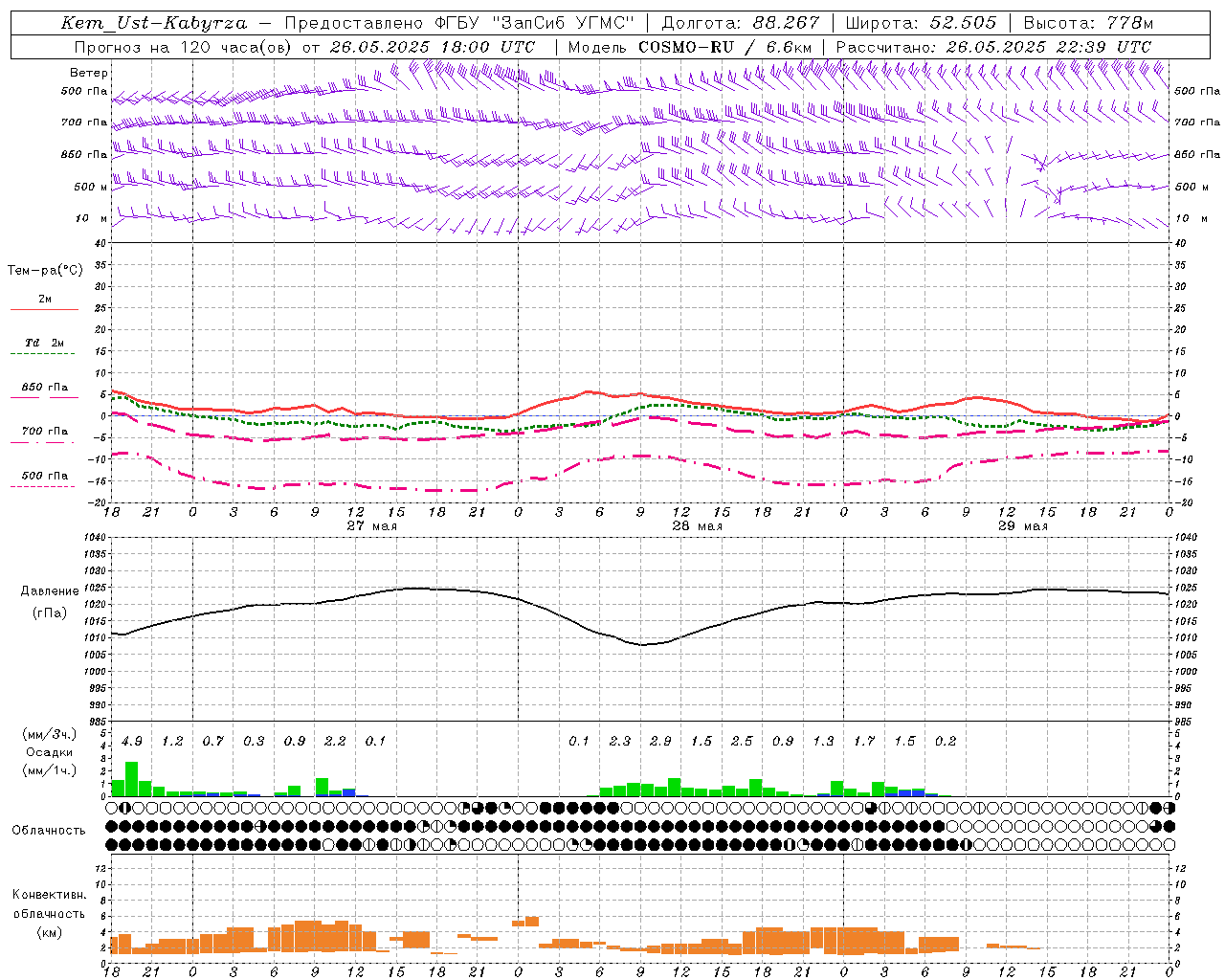The image size is (1225, 980).
Task: Click the Ветер panel label
Action: [89, 73]
